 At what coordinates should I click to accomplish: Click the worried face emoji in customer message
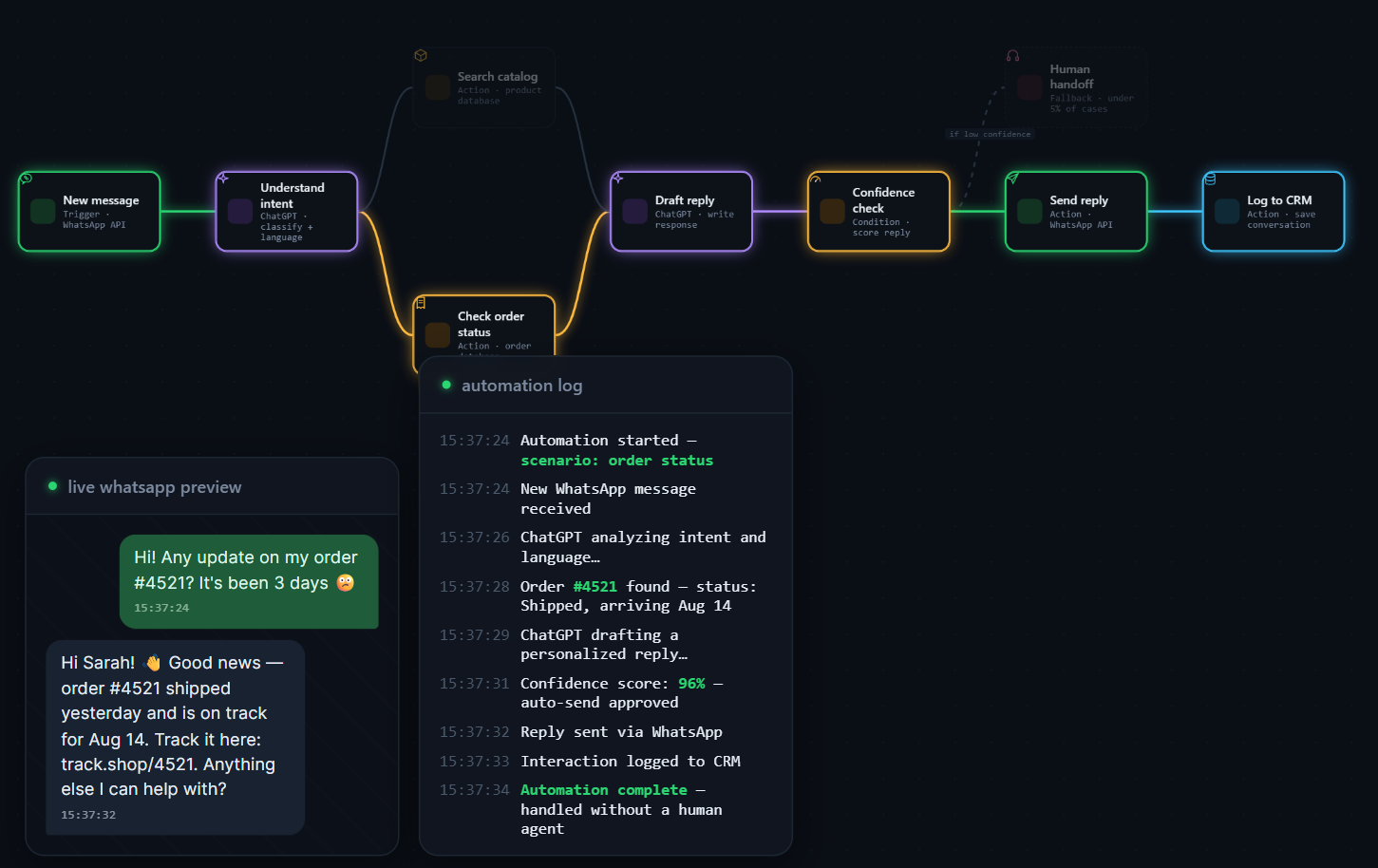[346, 583]
